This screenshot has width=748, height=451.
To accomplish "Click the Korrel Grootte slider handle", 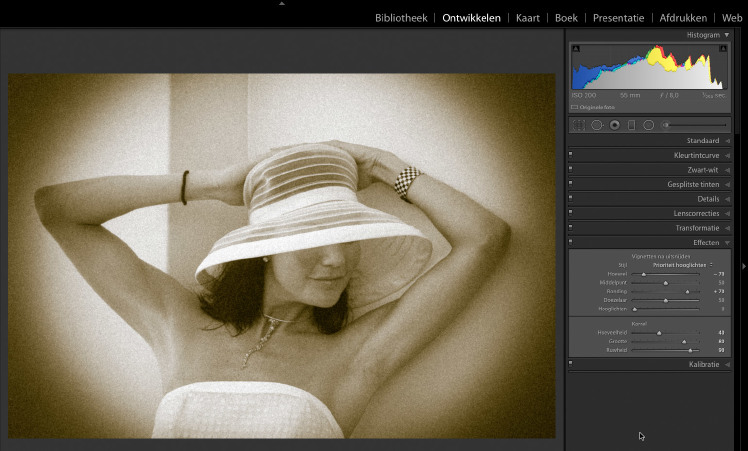I will 684,342.
